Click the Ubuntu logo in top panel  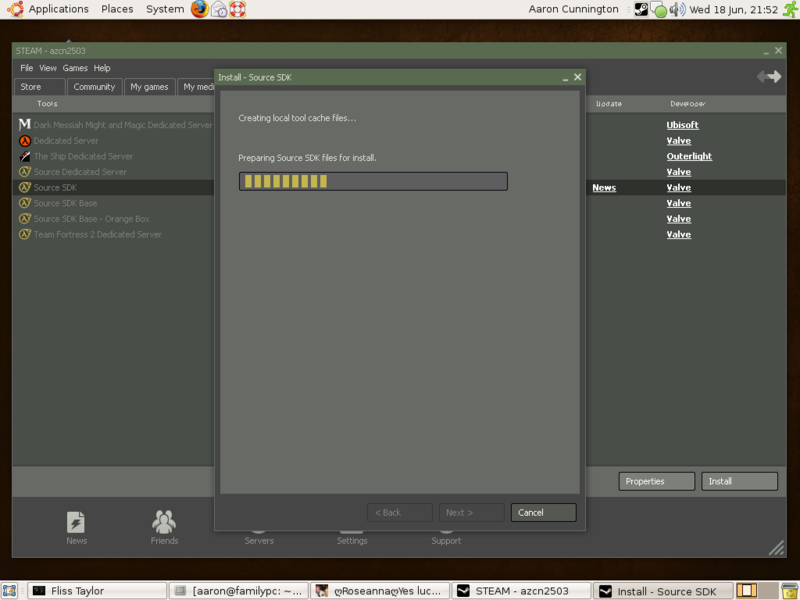(15, 9)
